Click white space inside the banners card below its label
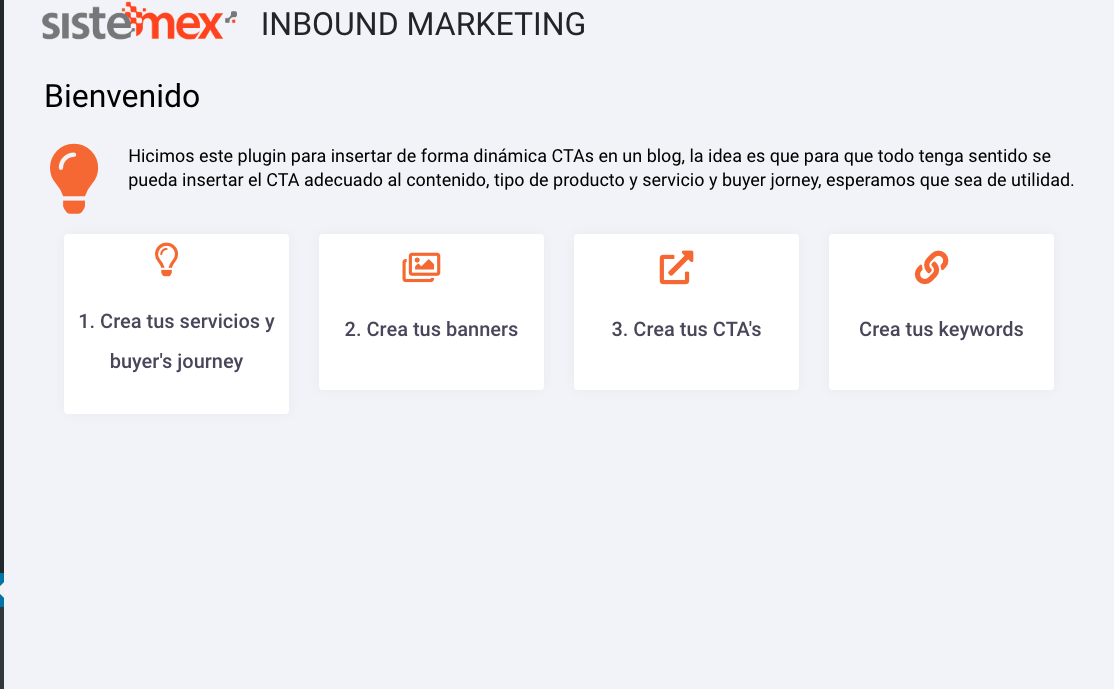The image size is (1114, 689). (x=431, y=366)
